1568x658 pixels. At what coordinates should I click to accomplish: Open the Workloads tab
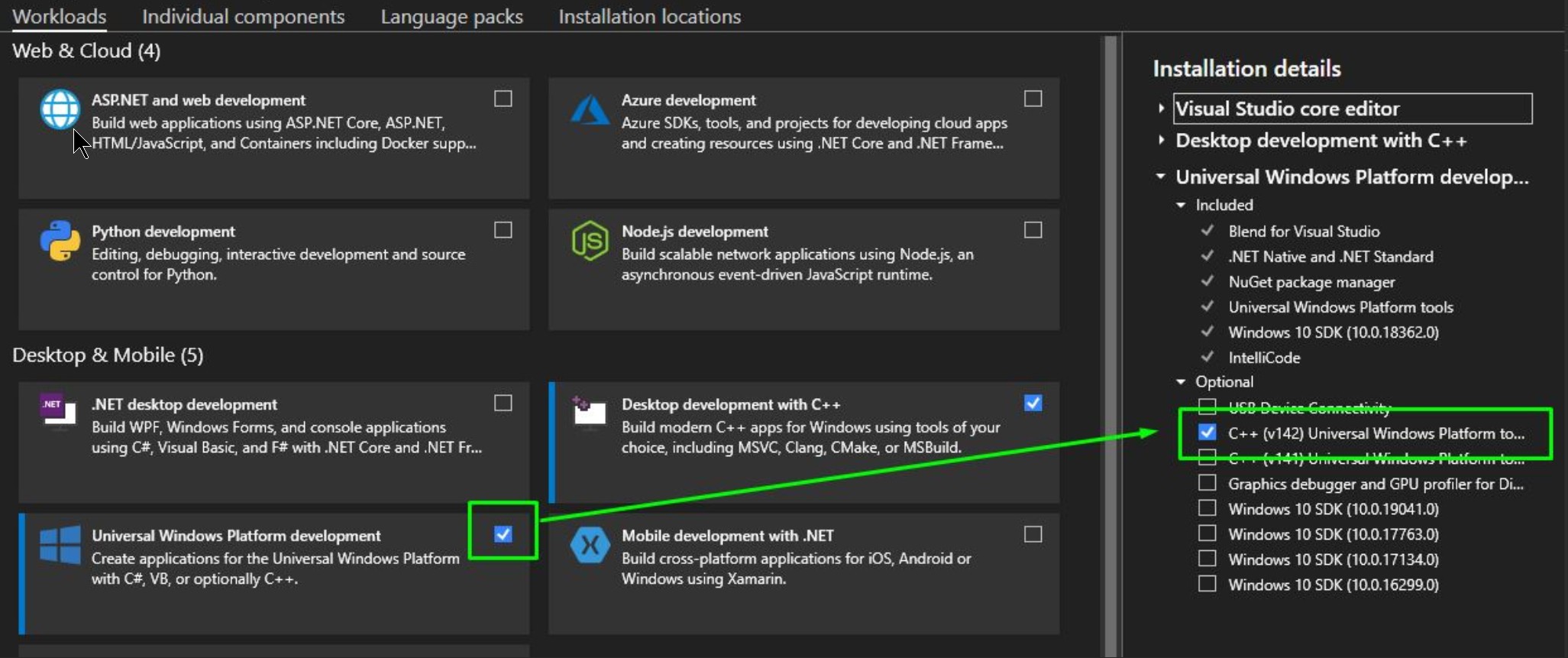pyautogui.click(x=60, y=16)
